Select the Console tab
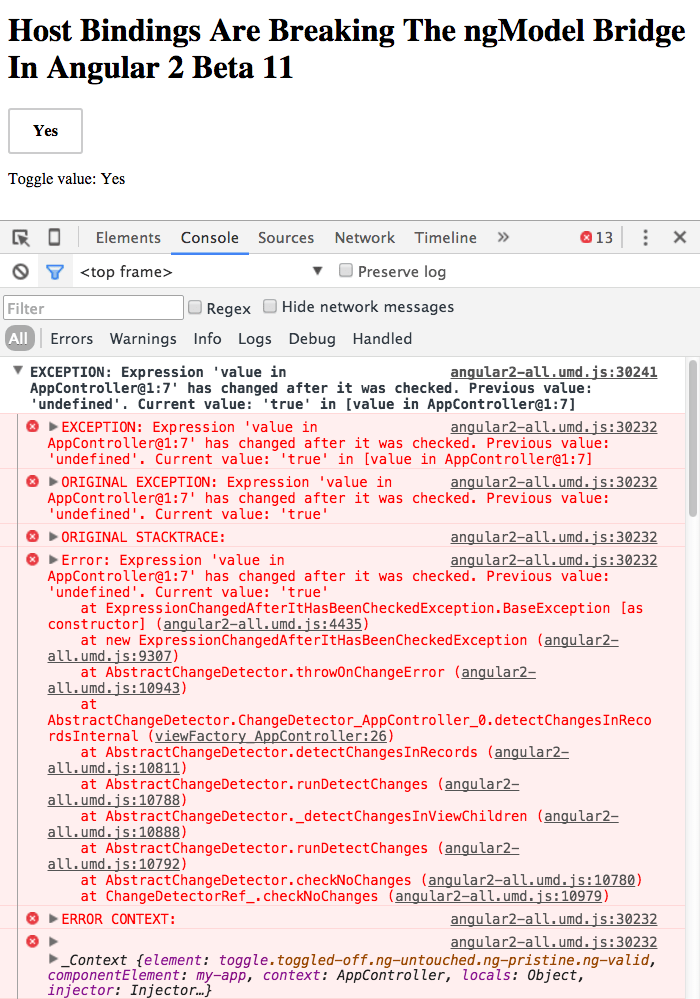Viewport: 700px width, 999px height. [210, 238]
